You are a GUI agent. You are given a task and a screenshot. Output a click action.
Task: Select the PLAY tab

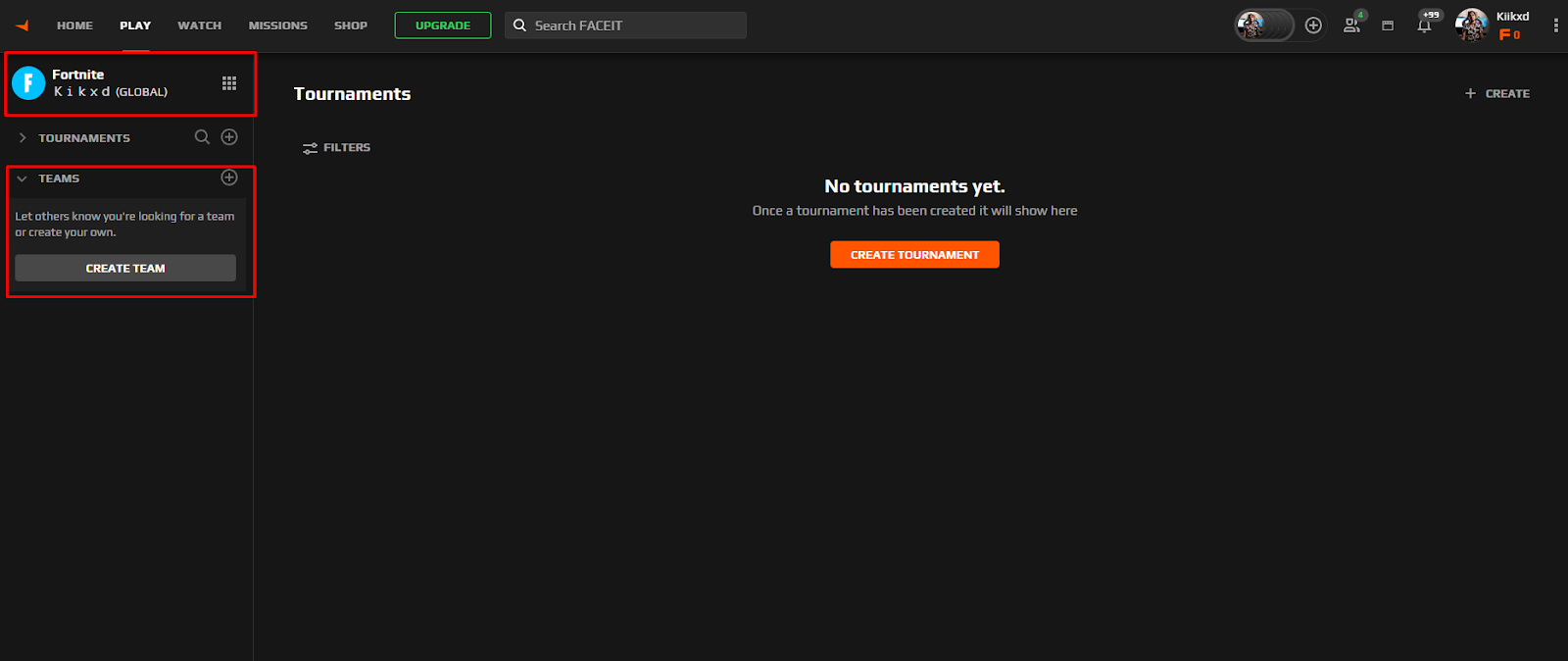pyautogui.click(x=135, y=25)
